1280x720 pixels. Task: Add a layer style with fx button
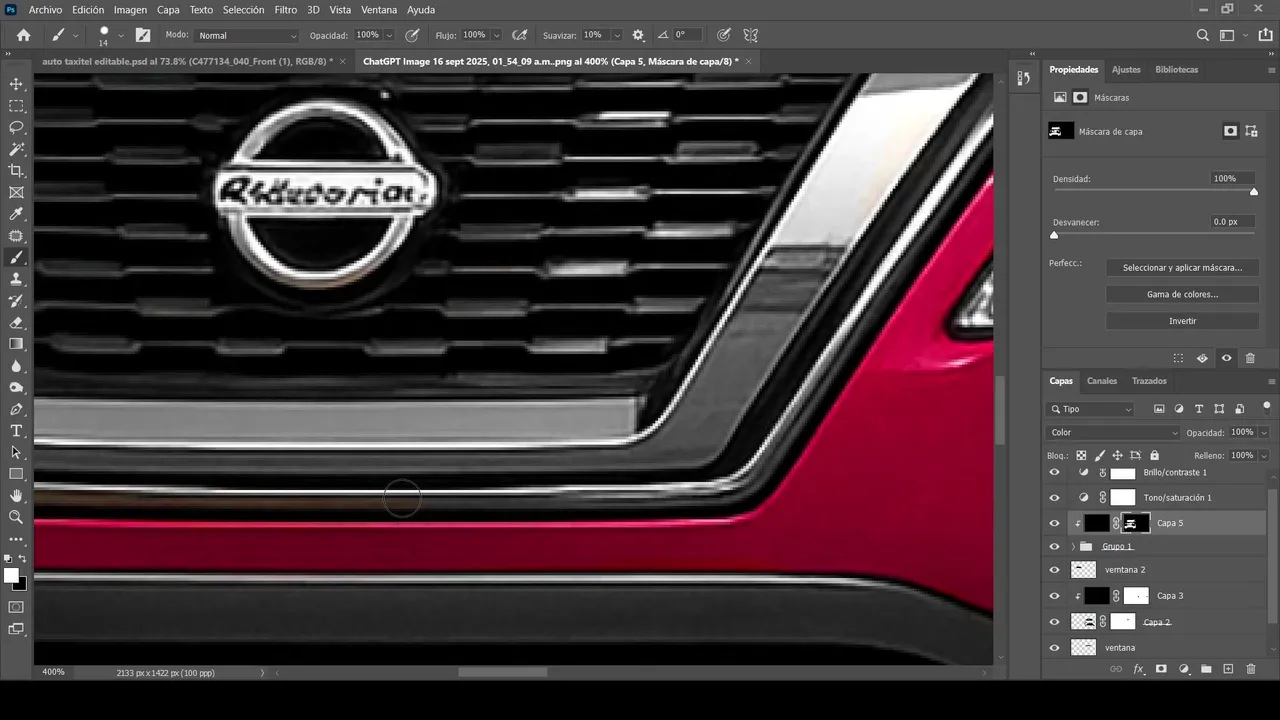click(x=1138, y=669)
